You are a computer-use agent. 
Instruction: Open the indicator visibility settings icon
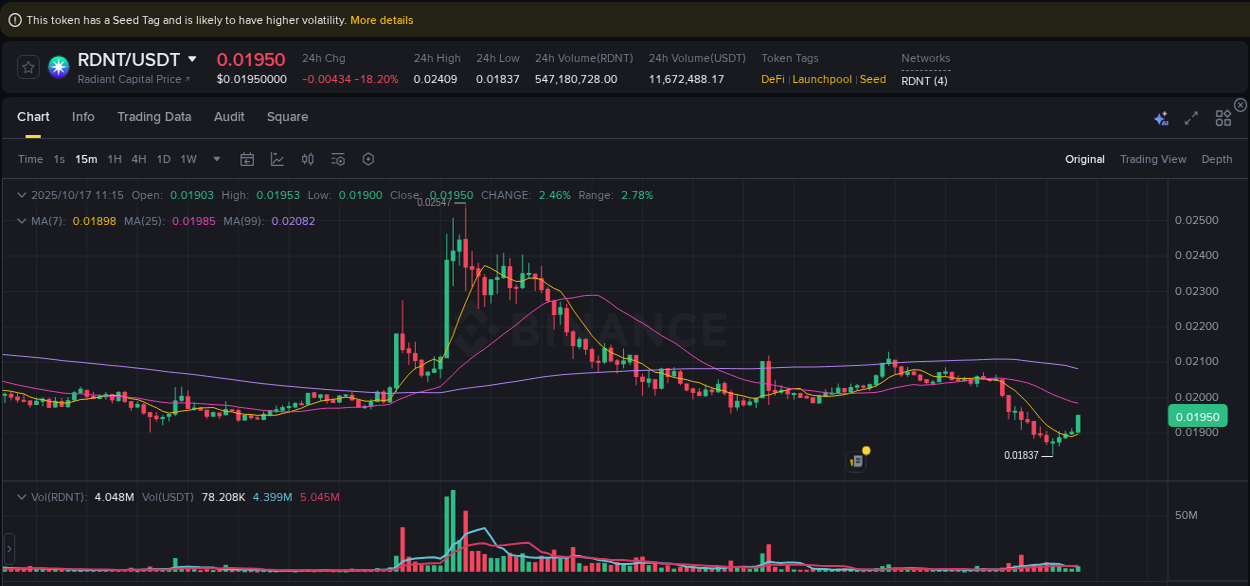[x=337, y=159]
